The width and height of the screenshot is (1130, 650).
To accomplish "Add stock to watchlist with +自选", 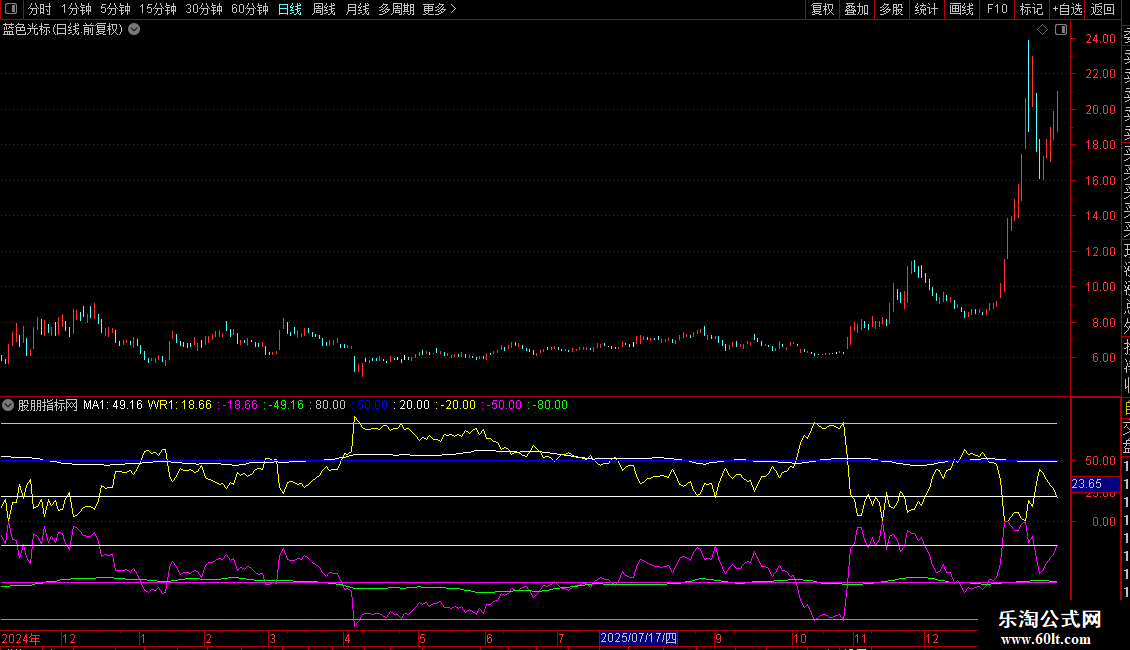I will pyautogui.click(x=1067, y=9).
